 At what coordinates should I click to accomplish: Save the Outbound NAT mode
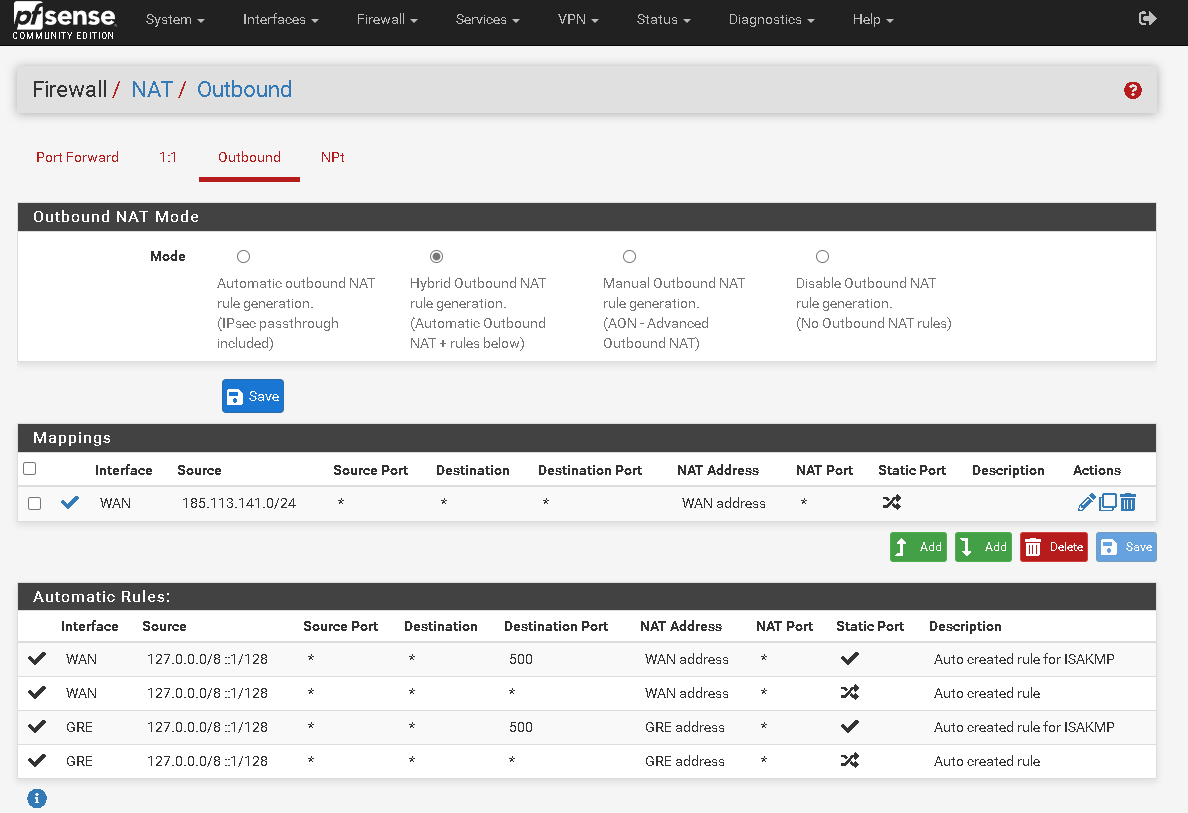click(253, 396)
